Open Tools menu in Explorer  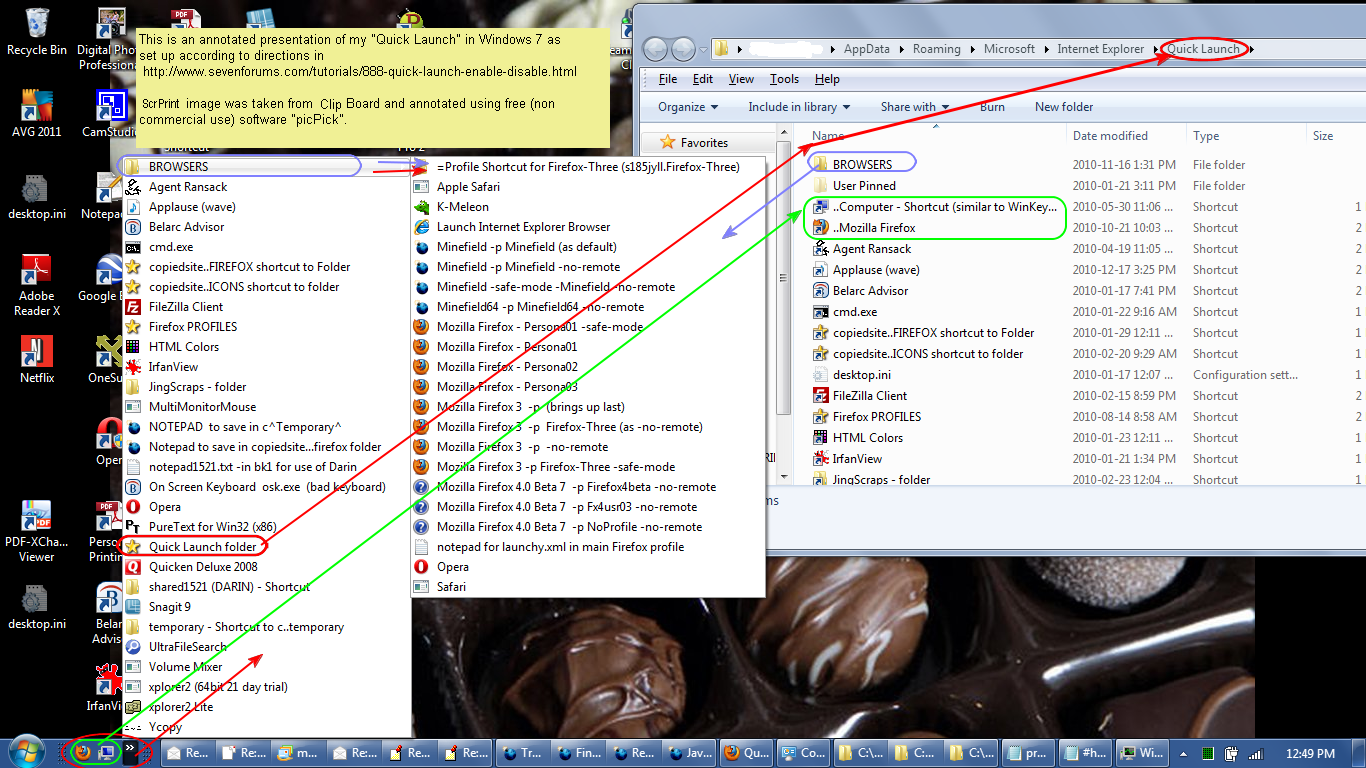(784, 79)
